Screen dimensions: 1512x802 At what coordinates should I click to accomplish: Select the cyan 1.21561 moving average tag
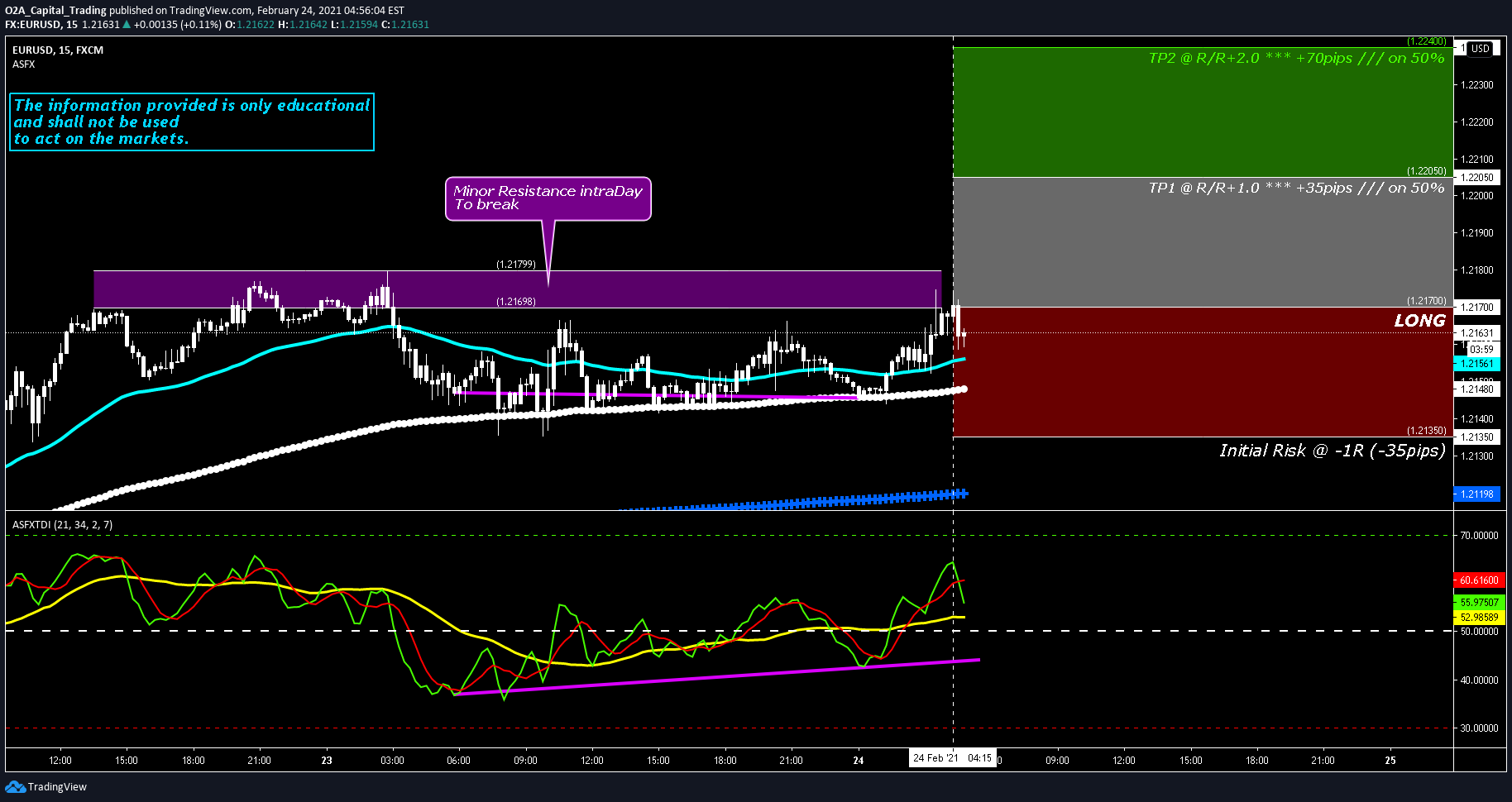[1476, 364]
